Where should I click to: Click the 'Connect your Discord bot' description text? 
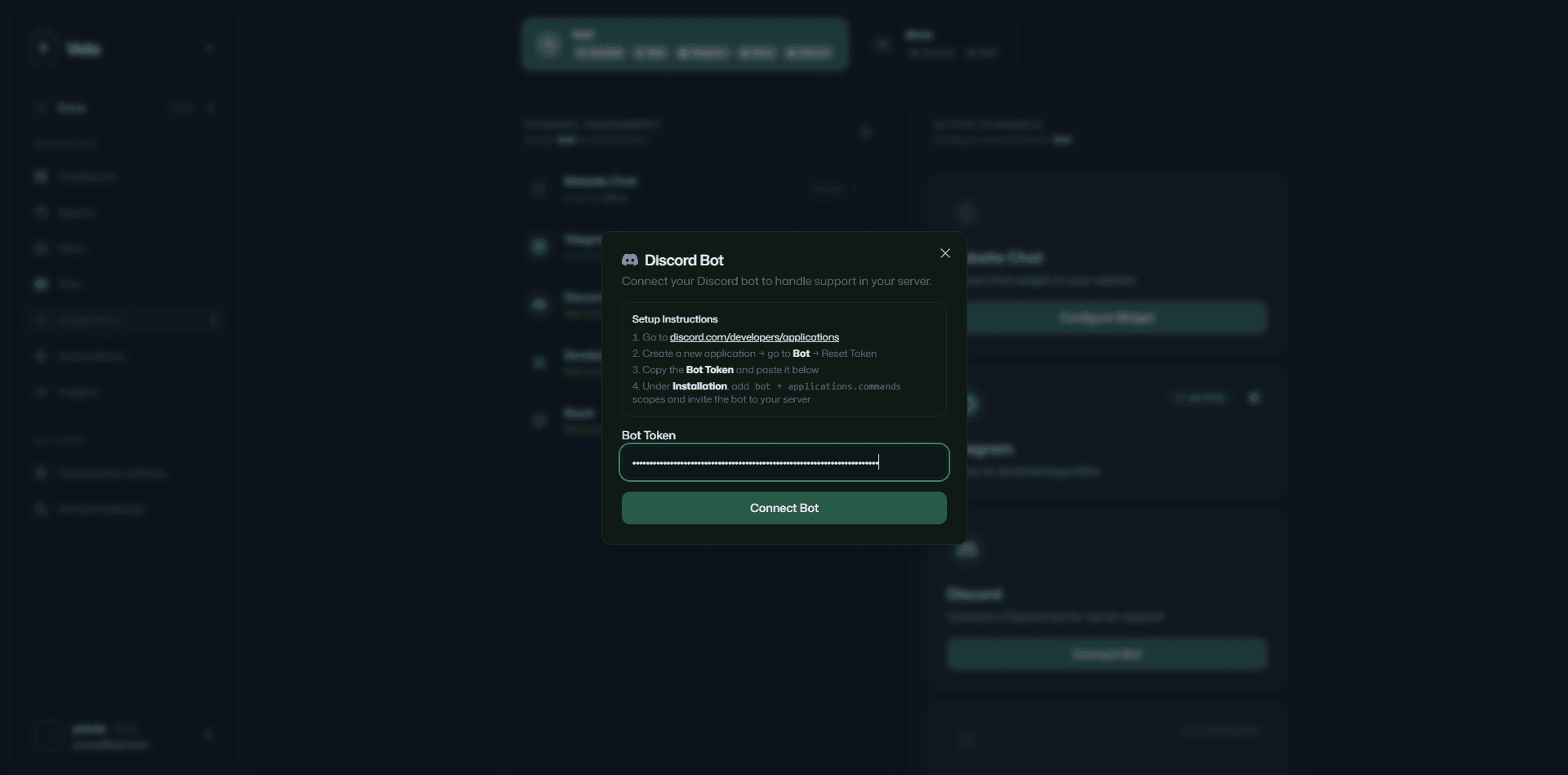(x=776, y=281)
